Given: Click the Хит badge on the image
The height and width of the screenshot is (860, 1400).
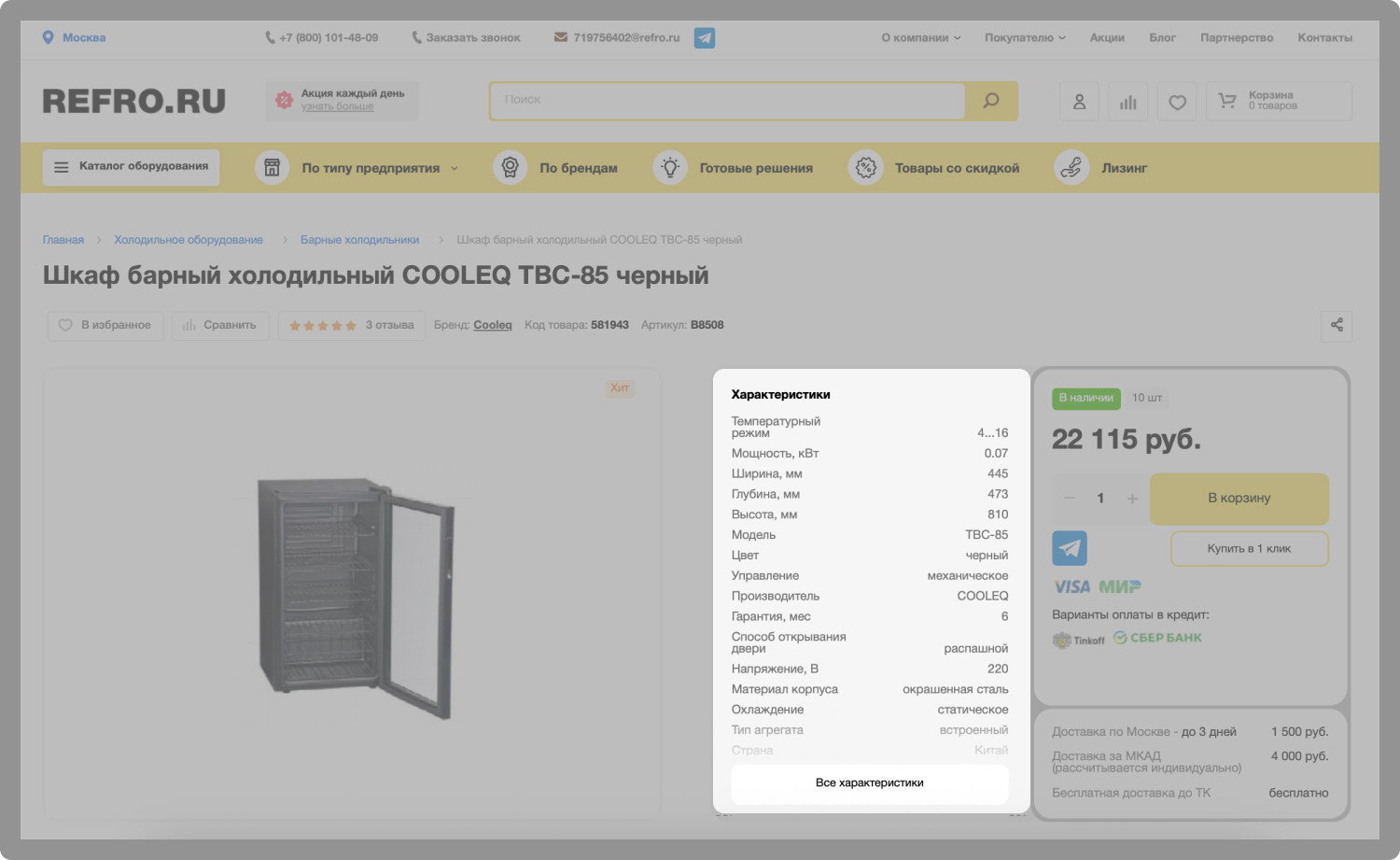Looking at the screenshot, I should point(620,388).
